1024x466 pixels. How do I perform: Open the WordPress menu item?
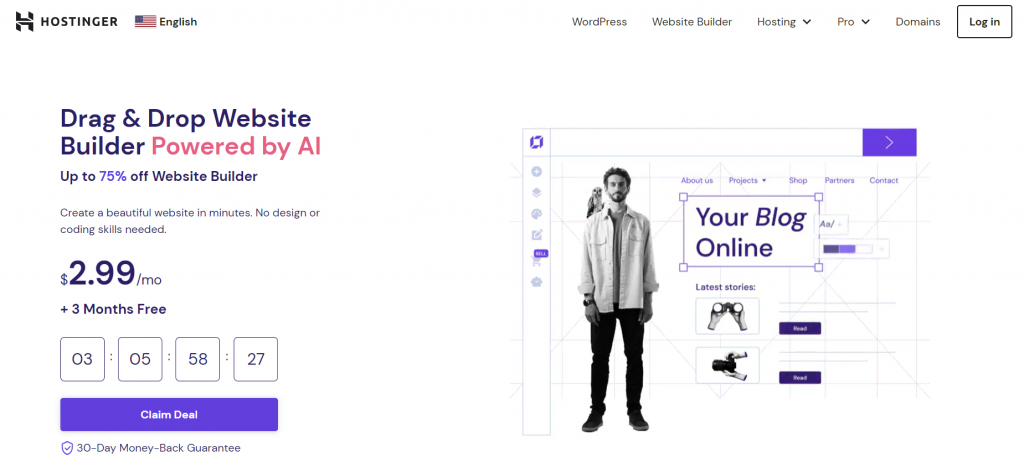(x=599, y=22)
